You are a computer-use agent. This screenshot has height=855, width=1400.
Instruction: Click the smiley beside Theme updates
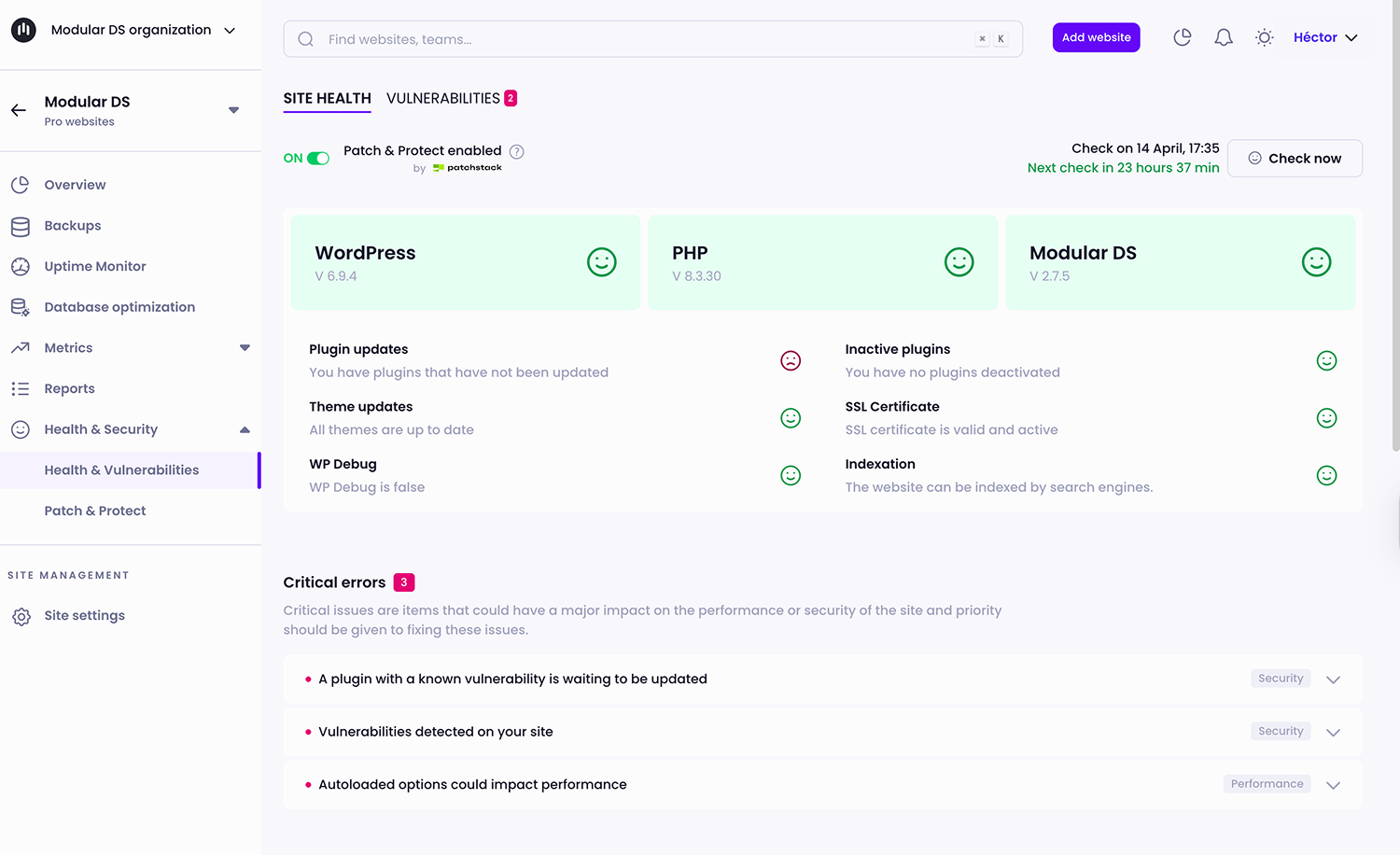click(791, 418)
